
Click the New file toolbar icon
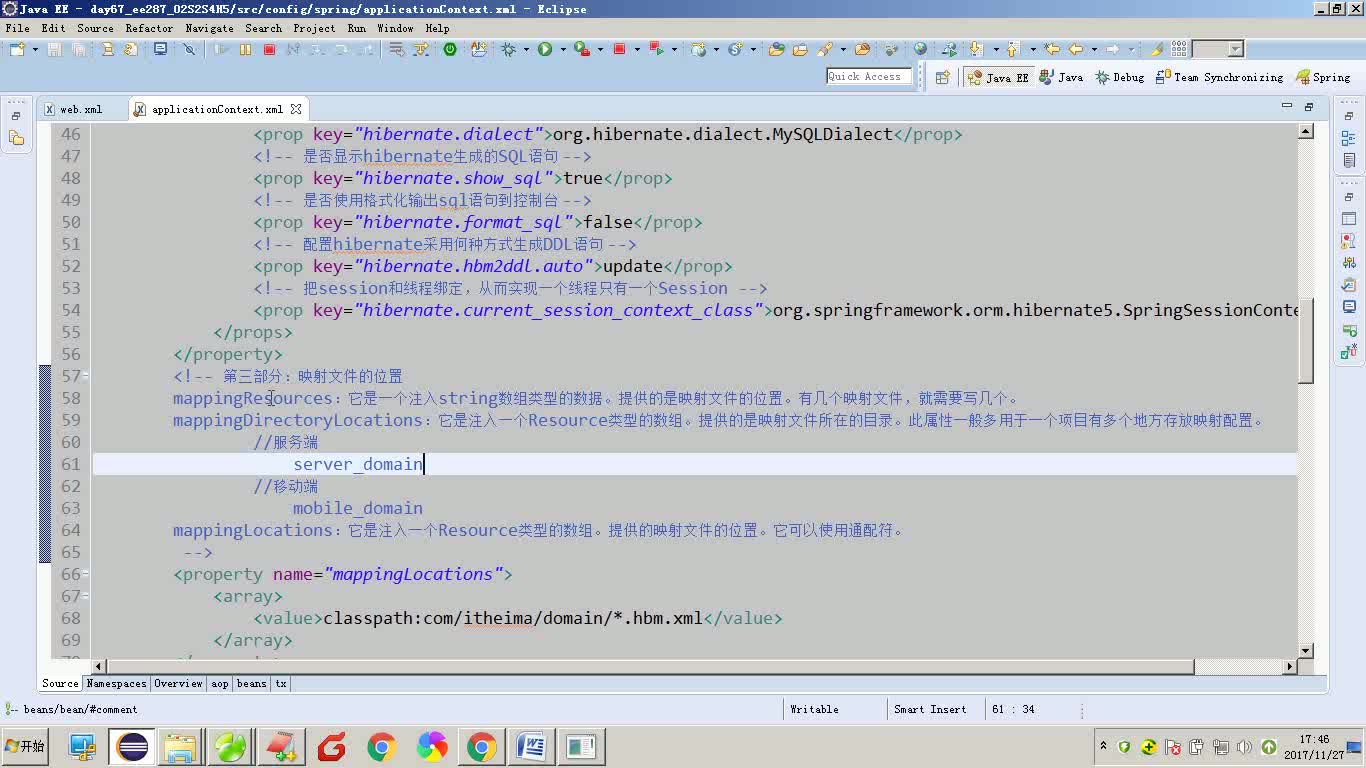coord(17,49)
